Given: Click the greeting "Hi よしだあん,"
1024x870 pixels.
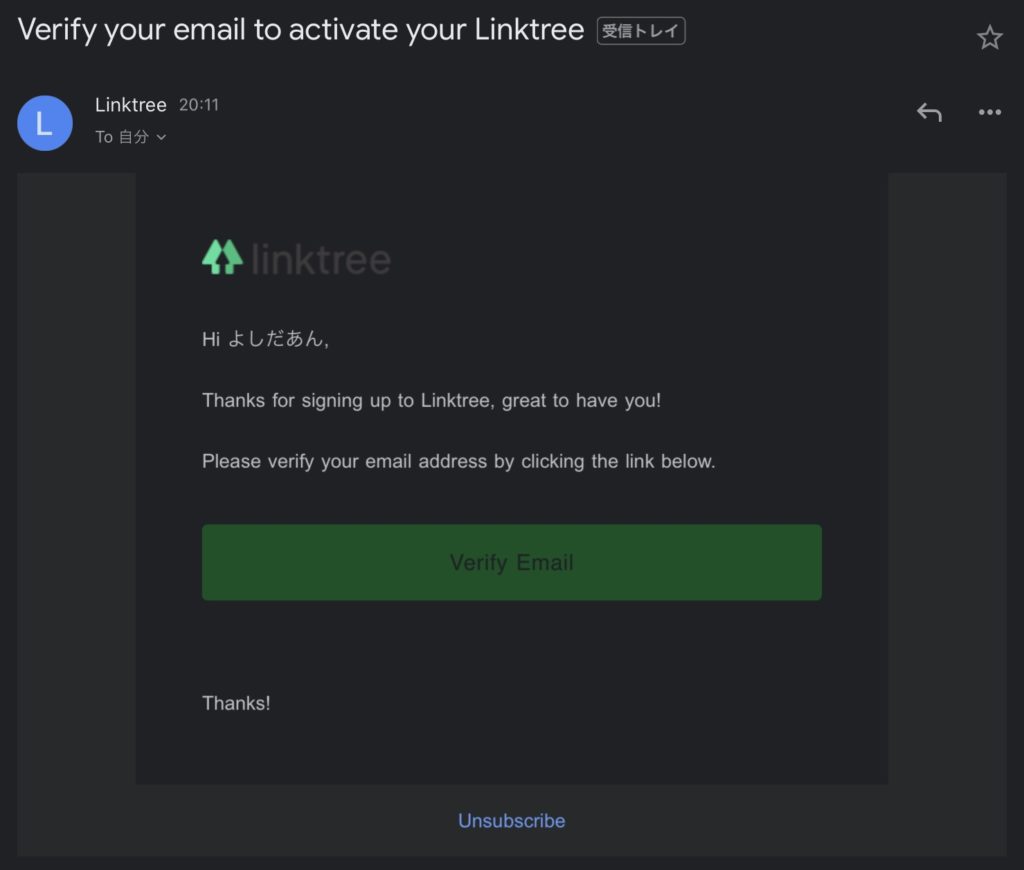Looking at the screenshot, I should pyautogui.click(x=265, y=338).
